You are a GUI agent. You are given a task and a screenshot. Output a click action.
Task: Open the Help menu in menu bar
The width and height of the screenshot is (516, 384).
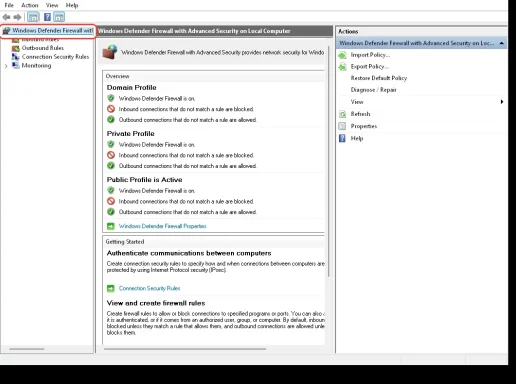72,5
